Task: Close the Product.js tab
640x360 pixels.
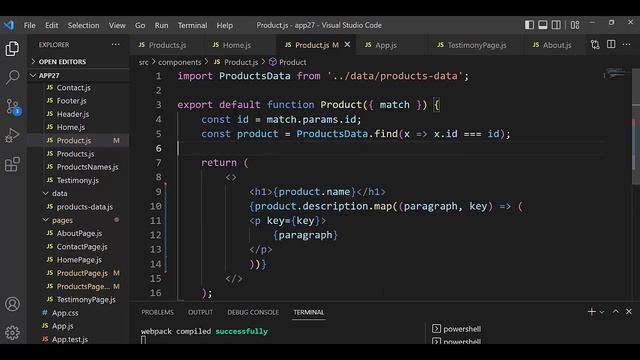Action: click(x=347, y=44)
